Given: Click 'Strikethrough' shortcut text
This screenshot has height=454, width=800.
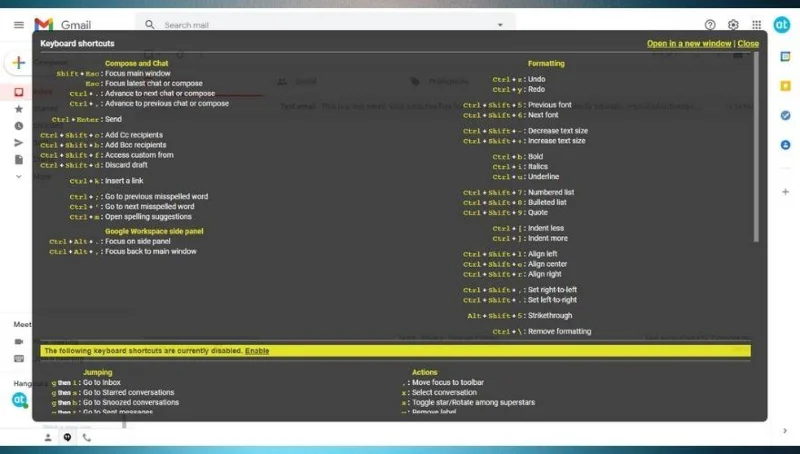Looking at the screenshot, I should 550,316.
